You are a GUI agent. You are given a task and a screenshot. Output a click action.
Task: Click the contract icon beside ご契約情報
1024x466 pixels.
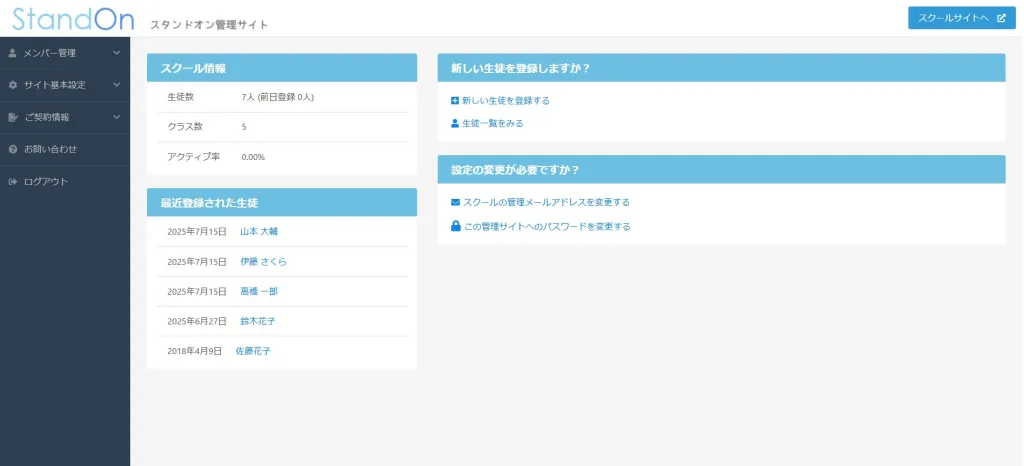click(x=12, y=117)
